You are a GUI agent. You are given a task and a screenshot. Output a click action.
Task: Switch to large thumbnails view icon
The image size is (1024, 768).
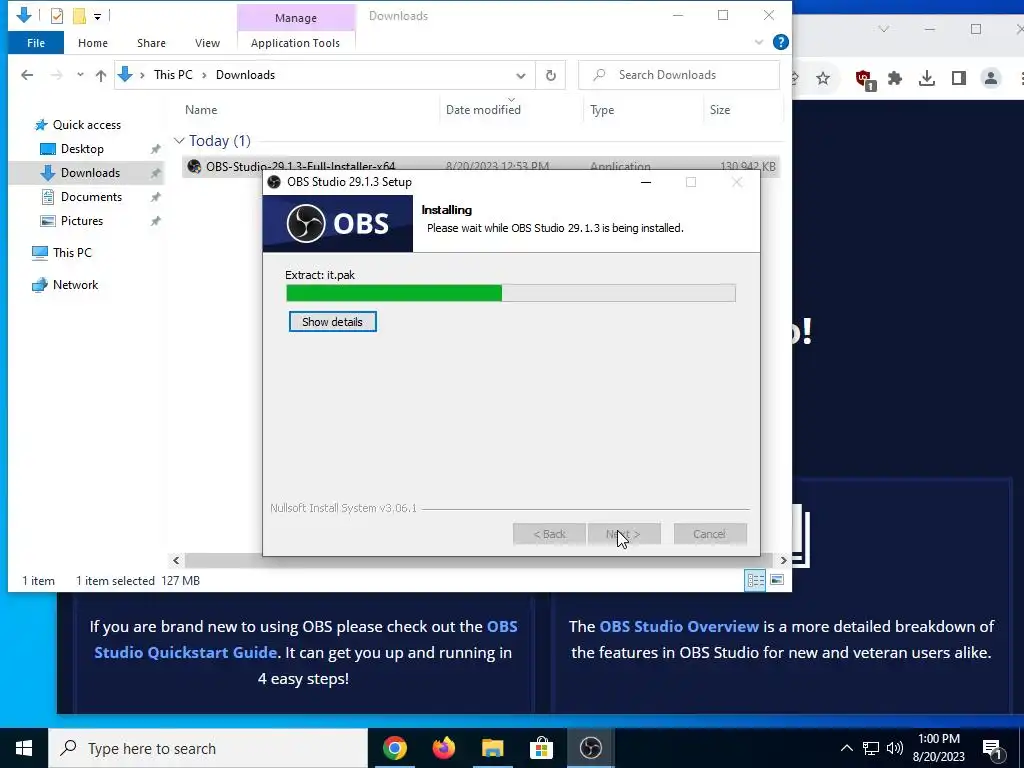click(777, 580)
